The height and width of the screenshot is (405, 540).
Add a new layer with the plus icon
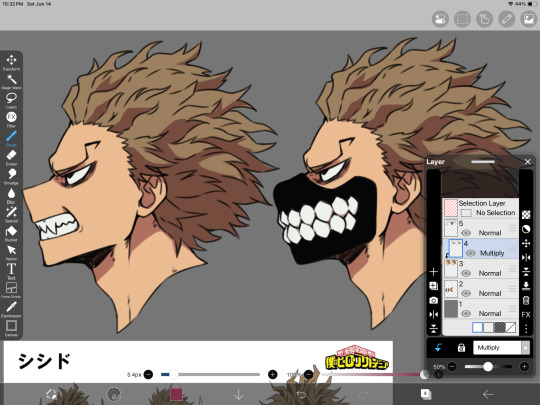(x=434, y=272)
